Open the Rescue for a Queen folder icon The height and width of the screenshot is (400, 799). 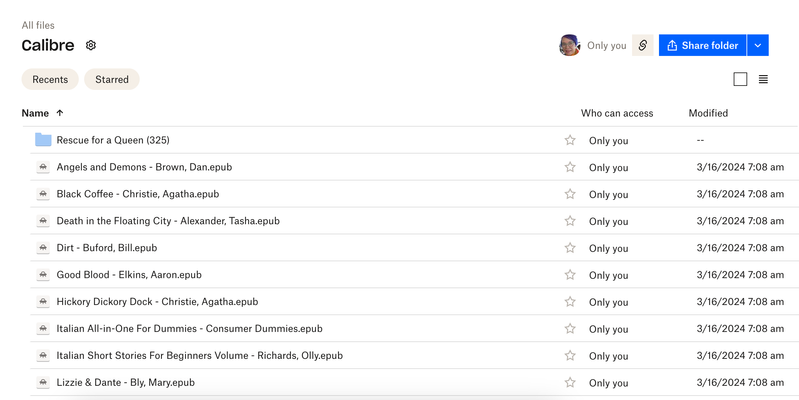[43, 140]
